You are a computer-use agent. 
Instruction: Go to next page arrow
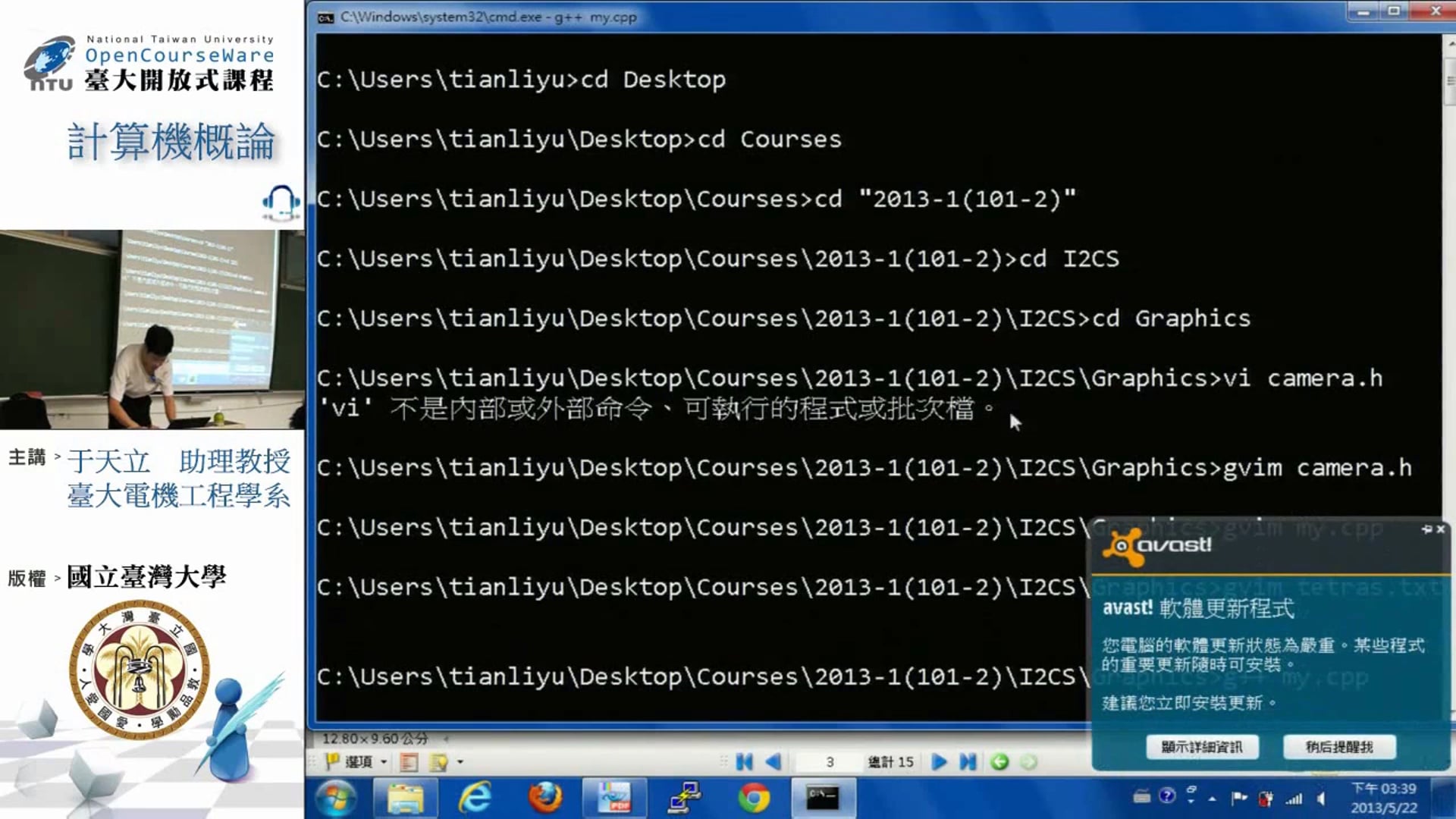click(x=939, y=762)
